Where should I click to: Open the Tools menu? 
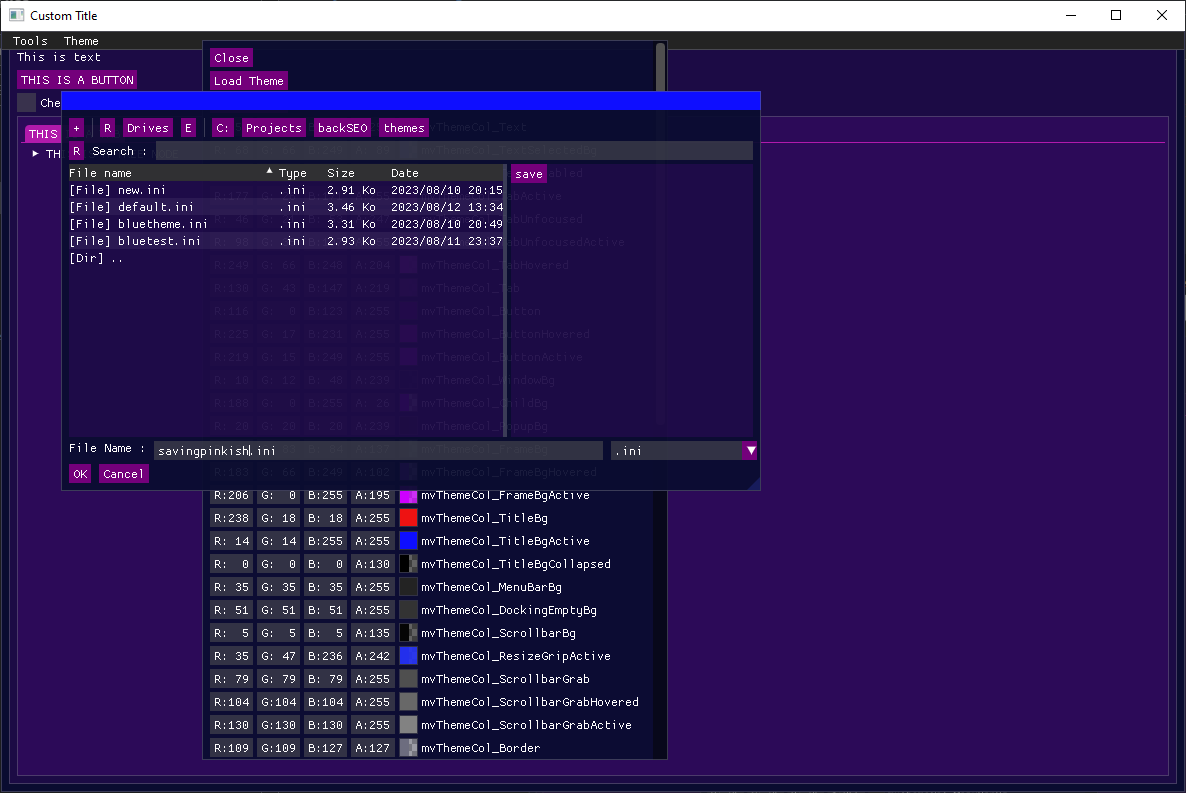[29, 41]
